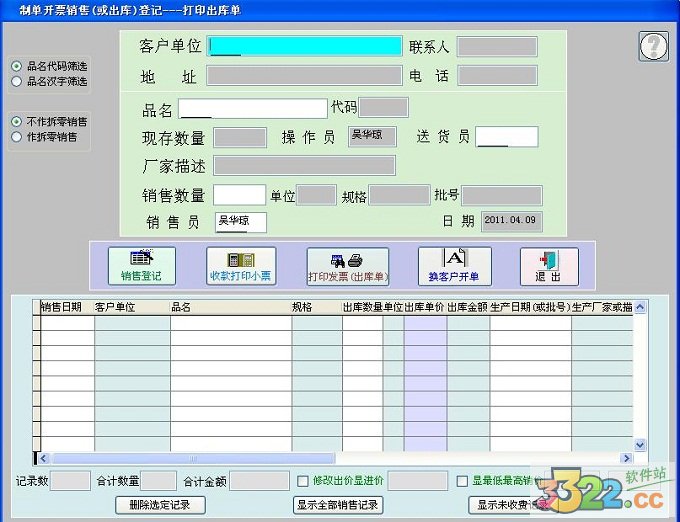Click the 现存数量 stock quantity field

[x=240, y=138]
